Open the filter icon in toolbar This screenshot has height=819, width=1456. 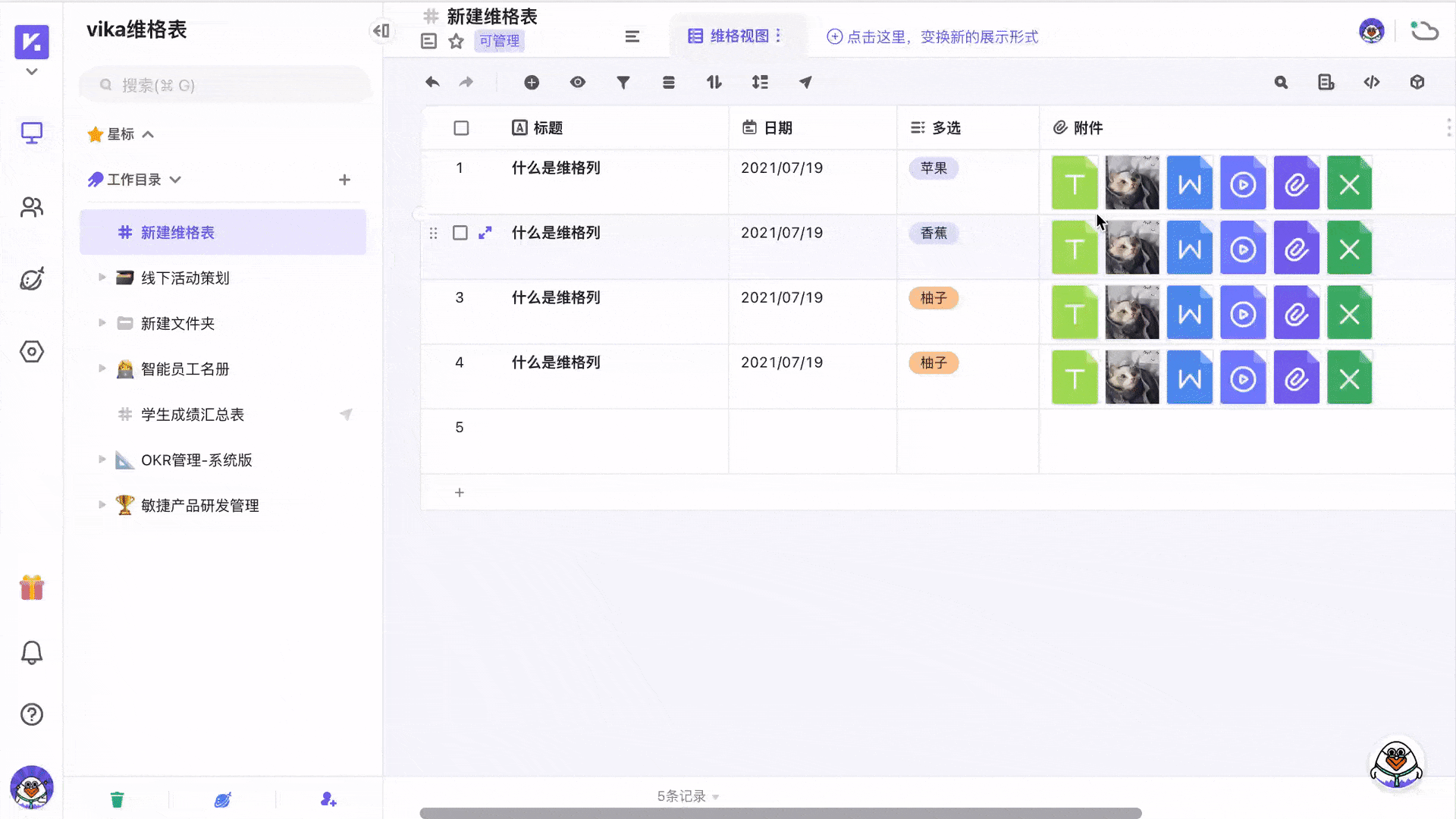pos(623,82)
